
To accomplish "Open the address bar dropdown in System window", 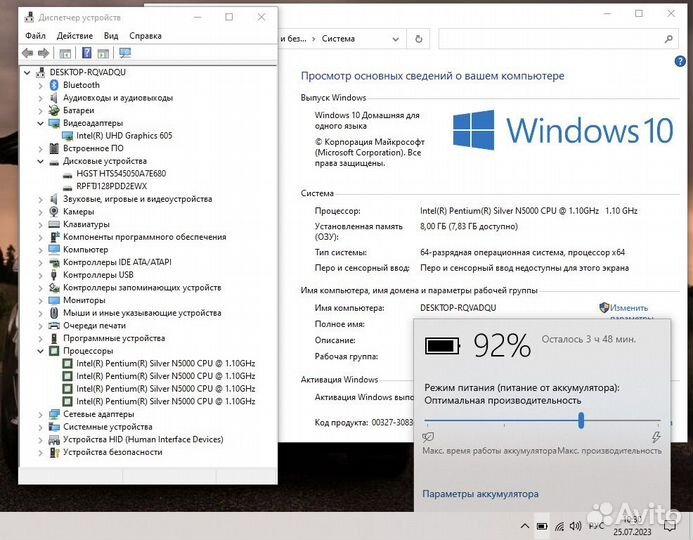I will coord(396,39).
